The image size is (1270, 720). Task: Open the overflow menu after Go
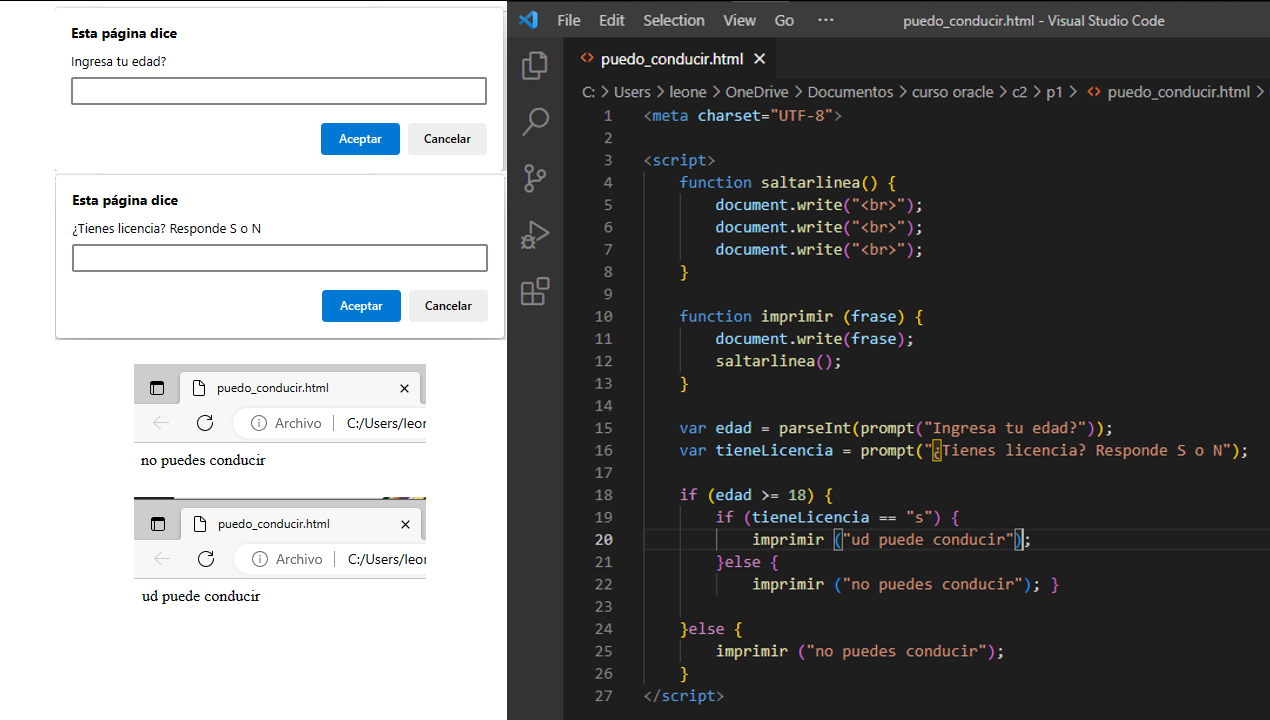coord(825,20)
